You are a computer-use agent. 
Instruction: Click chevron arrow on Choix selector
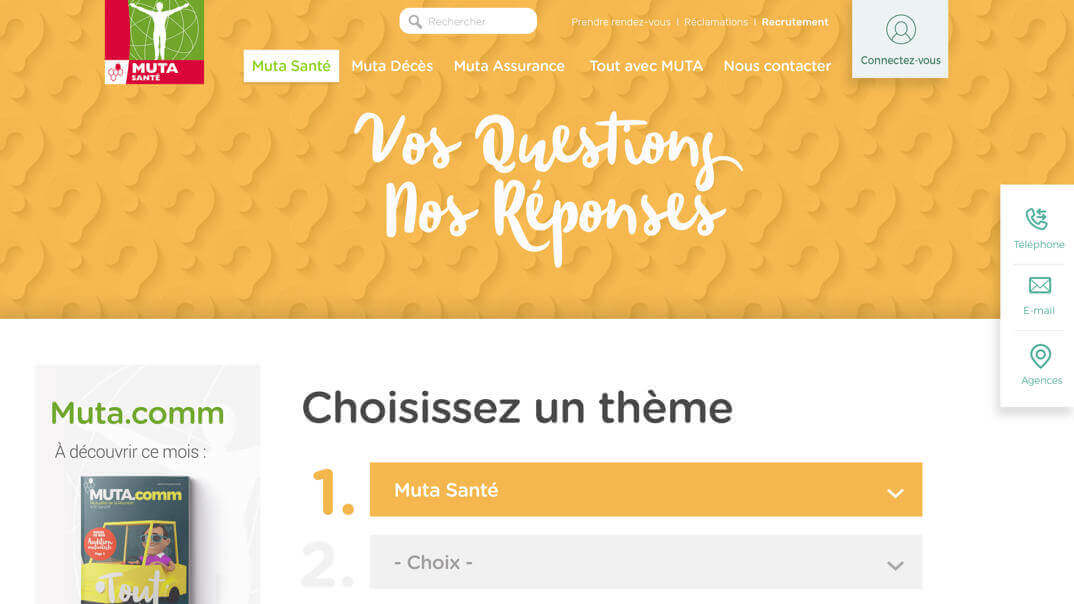[895, 566]
